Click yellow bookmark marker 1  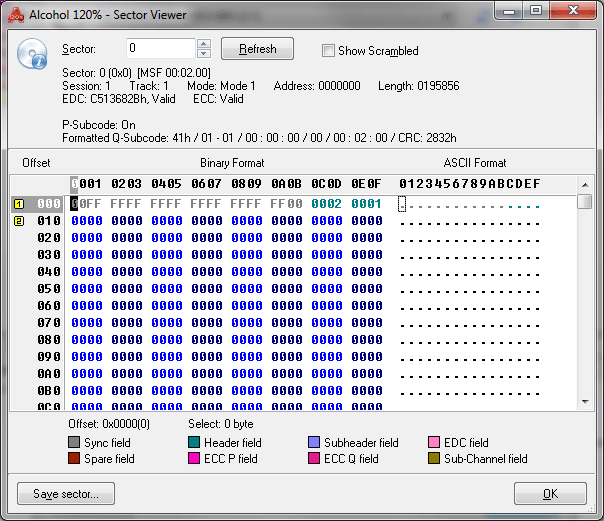19,204
